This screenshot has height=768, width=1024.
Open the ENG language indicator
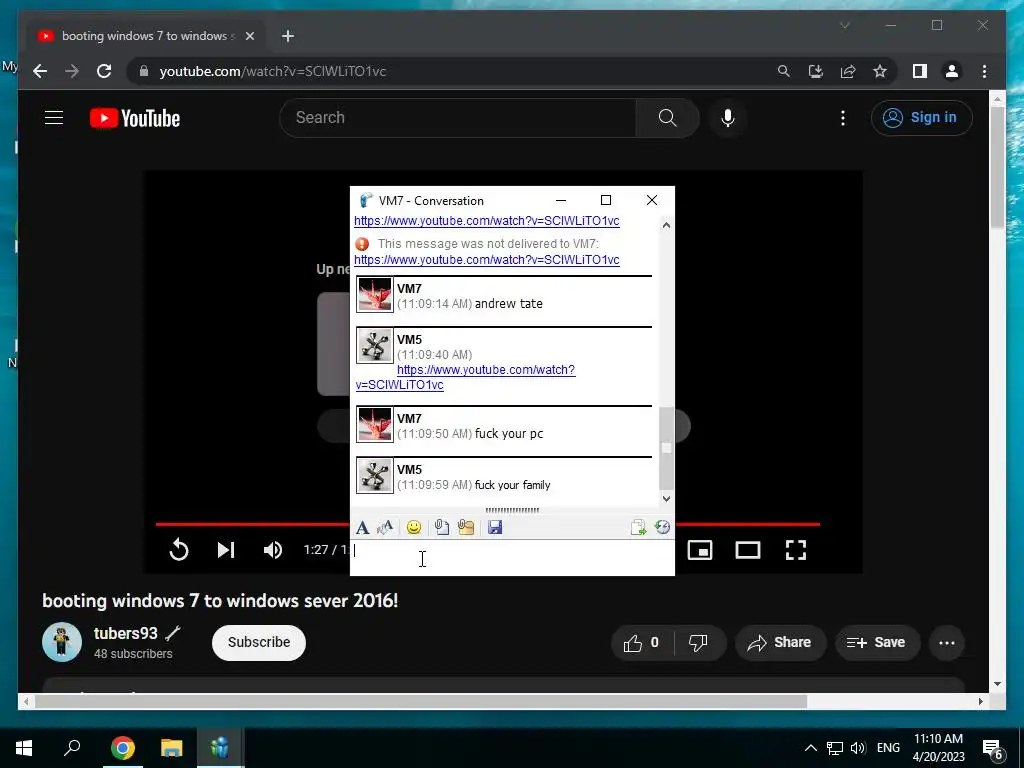pos(888,748)
